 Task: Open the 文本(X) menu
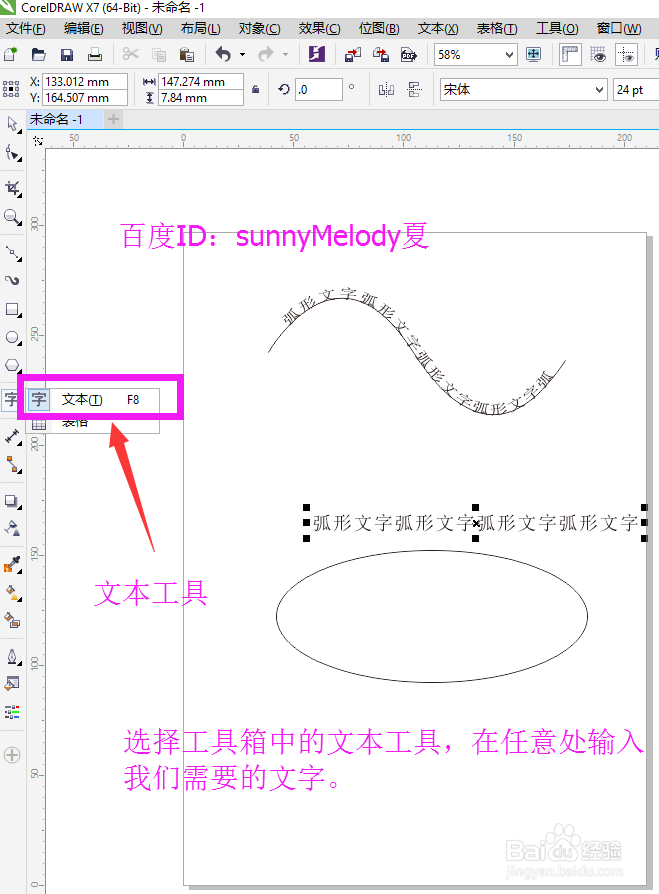pyautogui.click(x=438, y=29)
